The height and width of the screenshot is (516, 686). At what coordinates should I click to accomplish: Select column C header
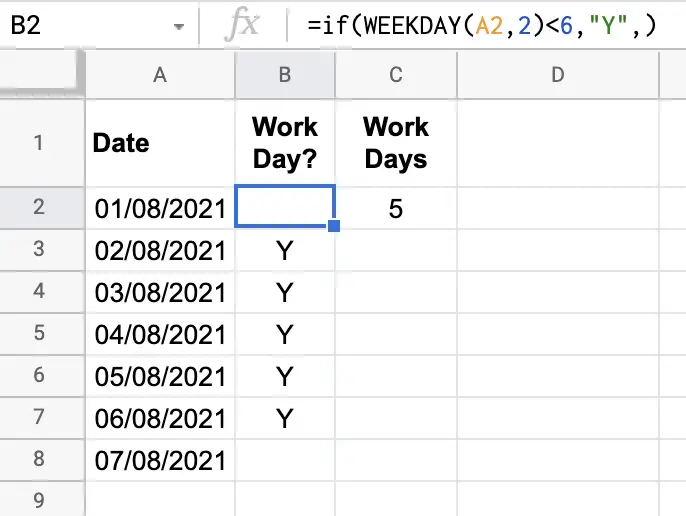click(396, 74)
